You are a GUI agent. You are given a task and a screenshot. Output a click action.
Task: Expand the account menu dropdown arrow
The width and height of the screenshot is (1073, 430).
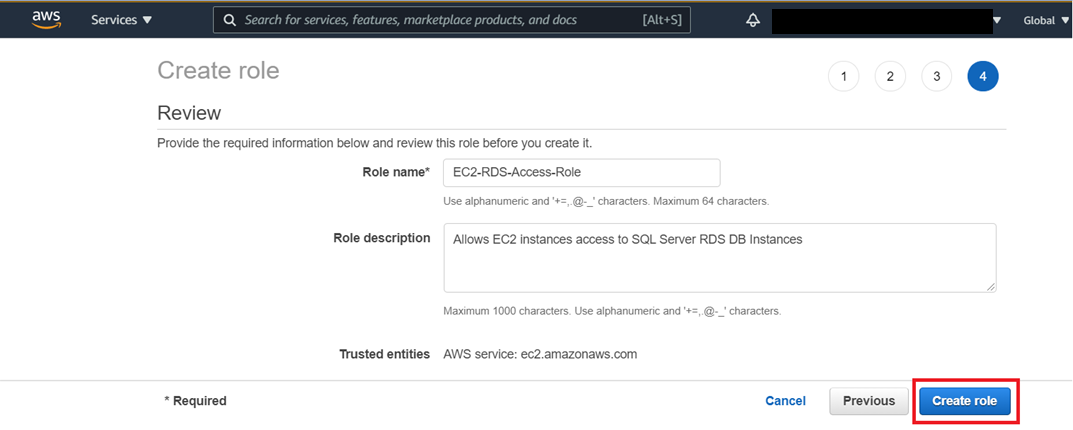[x=998, y=21]
